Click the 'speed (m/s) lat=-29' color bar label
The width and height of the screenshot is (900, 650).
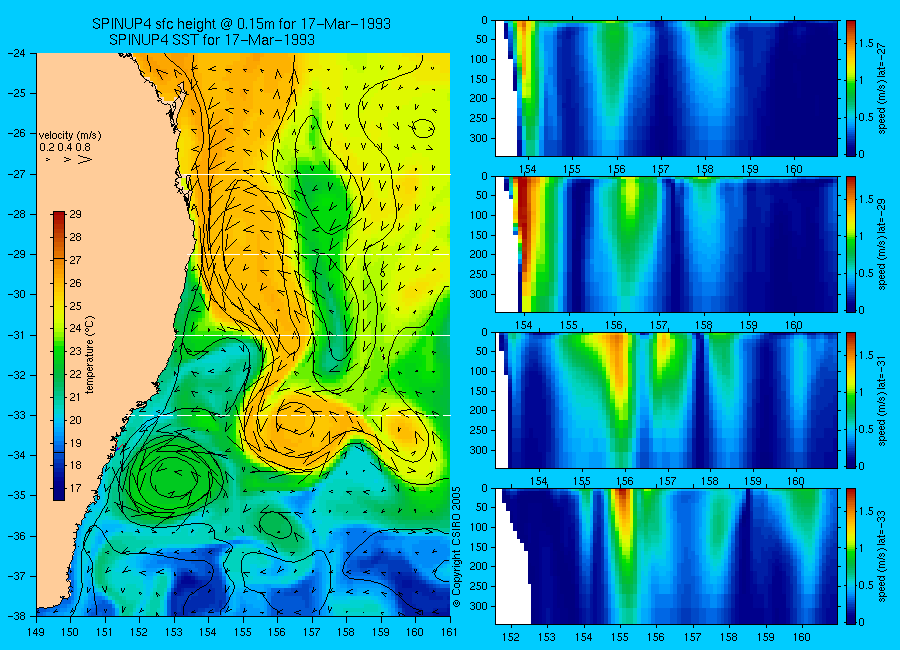pos(883,244)
